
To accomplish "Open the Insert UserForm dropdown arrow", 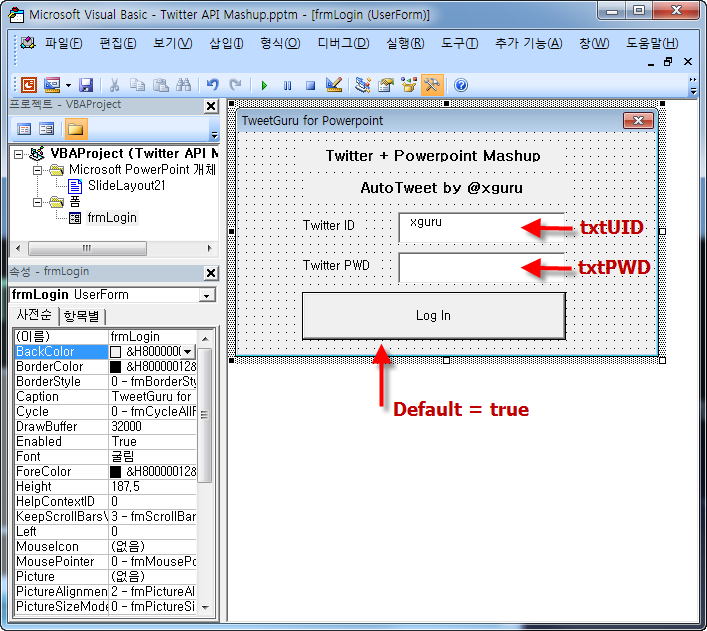I will (x=68, y=85).
